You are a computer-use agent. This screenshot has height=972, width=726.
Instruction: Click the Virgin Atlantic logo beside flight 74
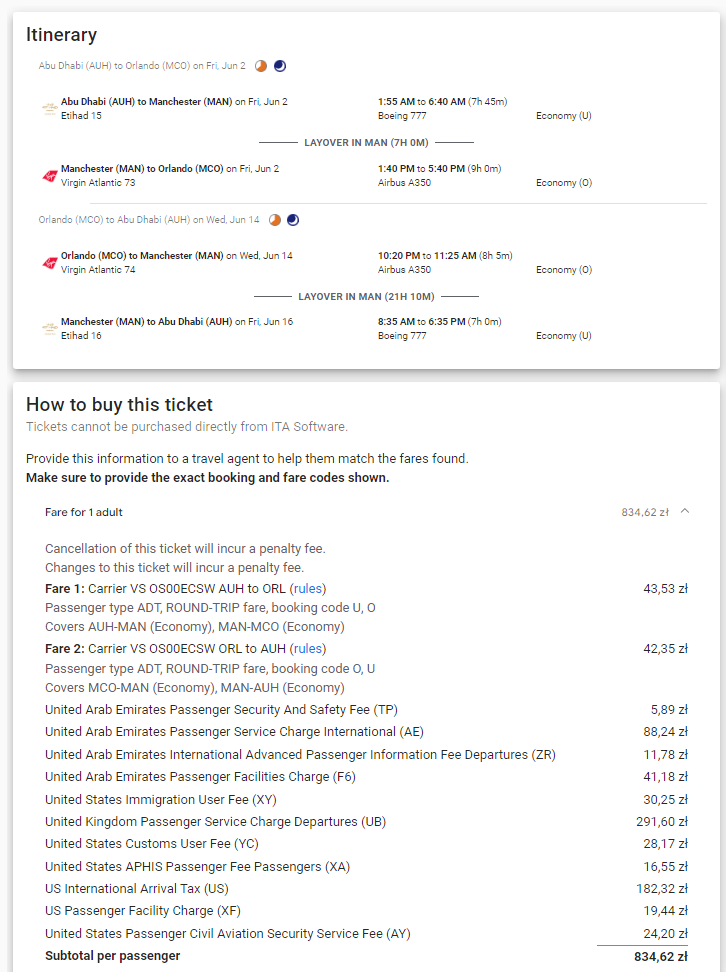coord(50,262)
